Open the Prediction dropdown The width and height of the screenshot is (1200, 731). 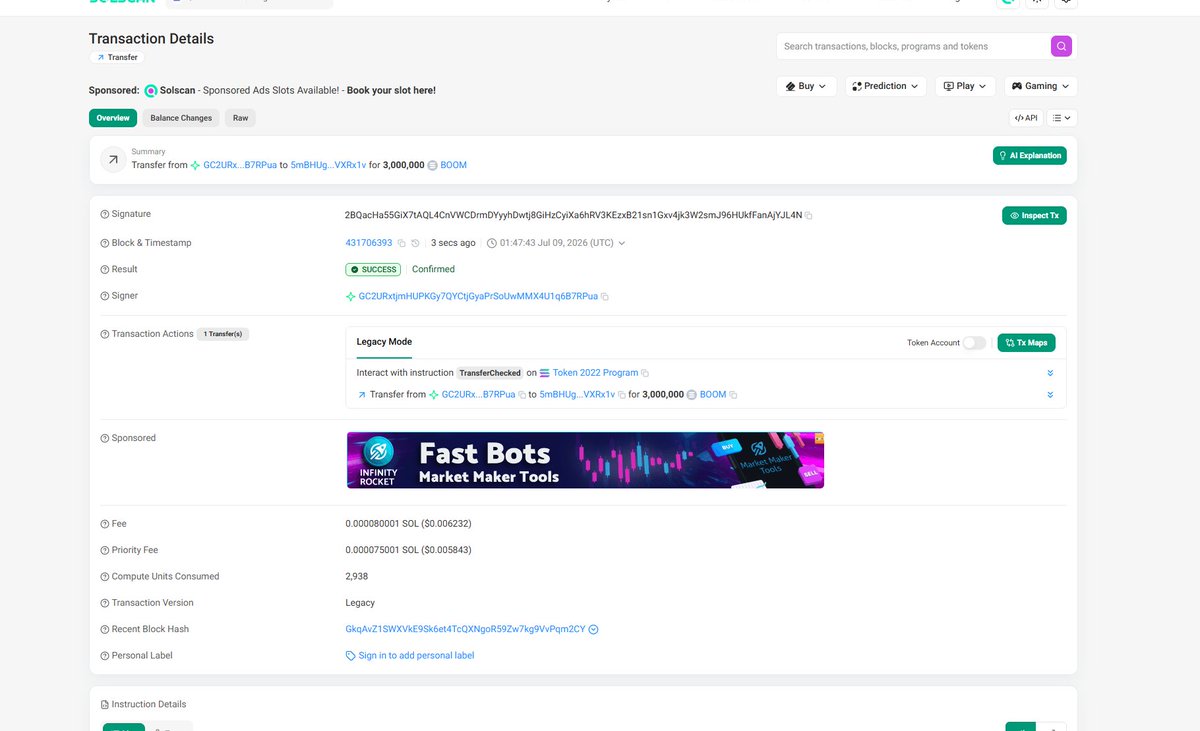pos(885,86)
